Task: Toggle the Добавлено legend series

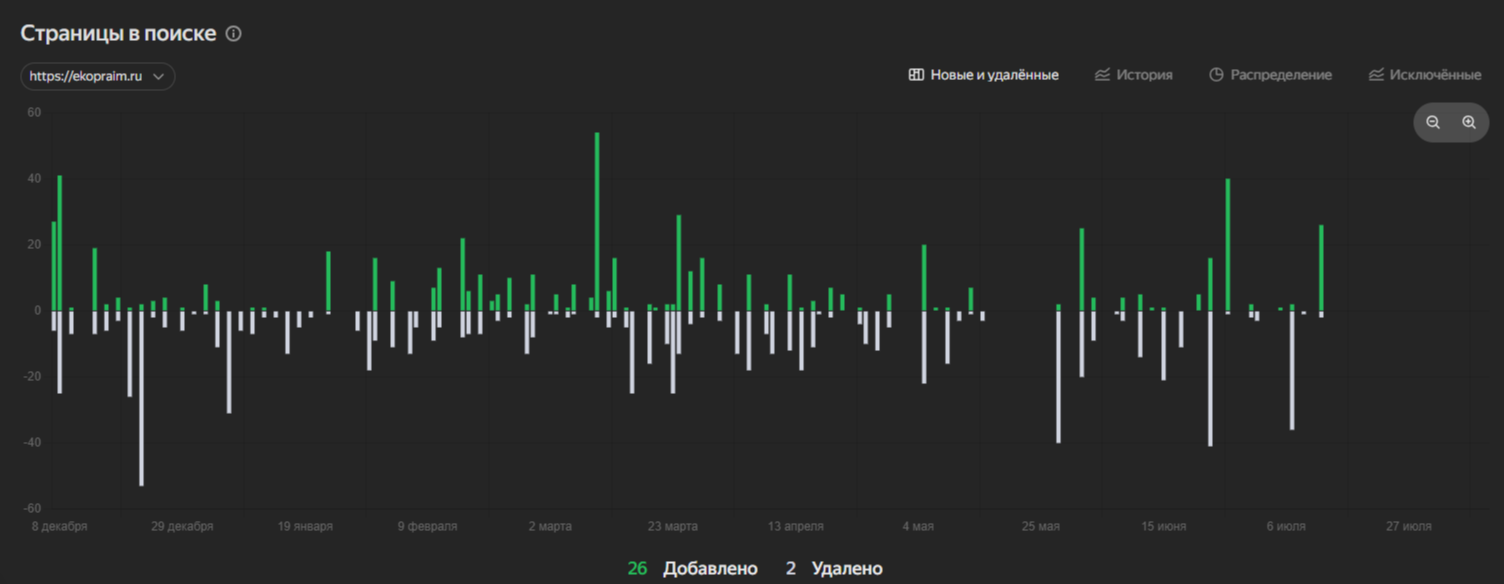Action: point(693,569)
